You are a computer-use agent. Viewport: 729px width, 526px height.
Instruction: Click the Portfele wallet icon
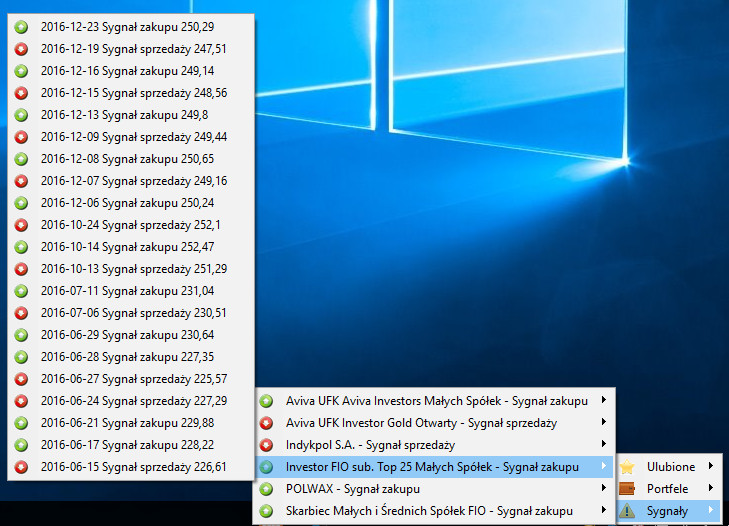click(x=628, y=489)
